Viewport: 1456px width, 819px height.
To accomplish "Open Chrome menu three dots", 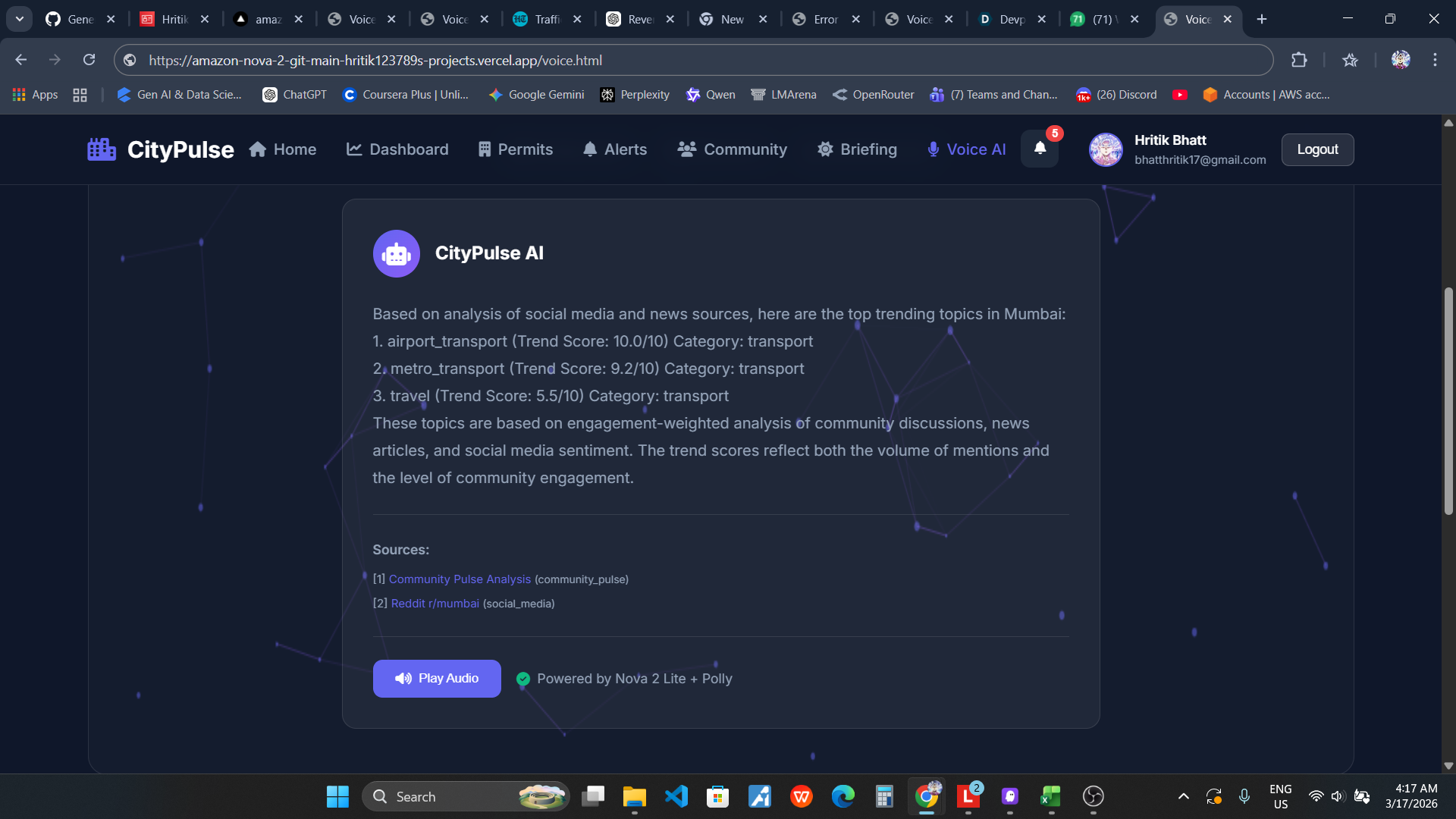I will coord(1435,60).
